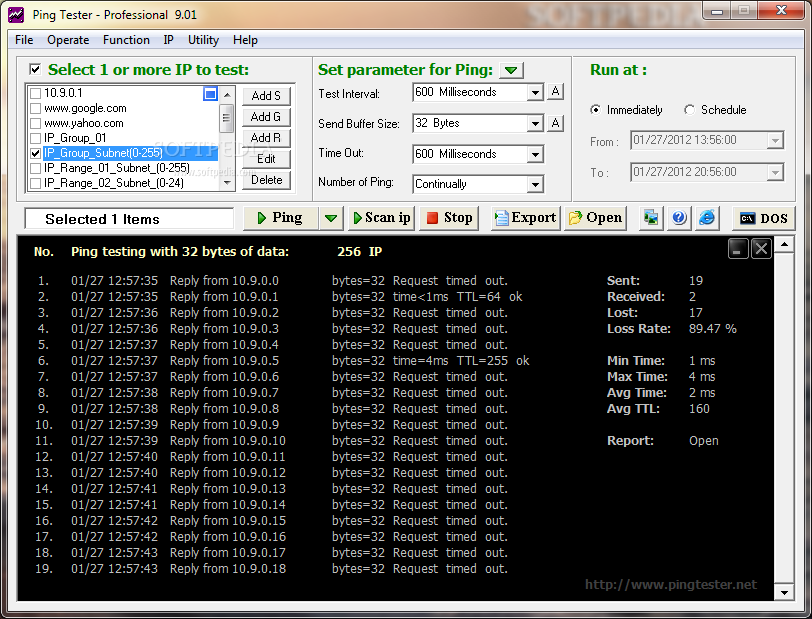The image size is (812, 619).
Task: Open the Send Buffer Size dropdown
Action: [535, 124]
